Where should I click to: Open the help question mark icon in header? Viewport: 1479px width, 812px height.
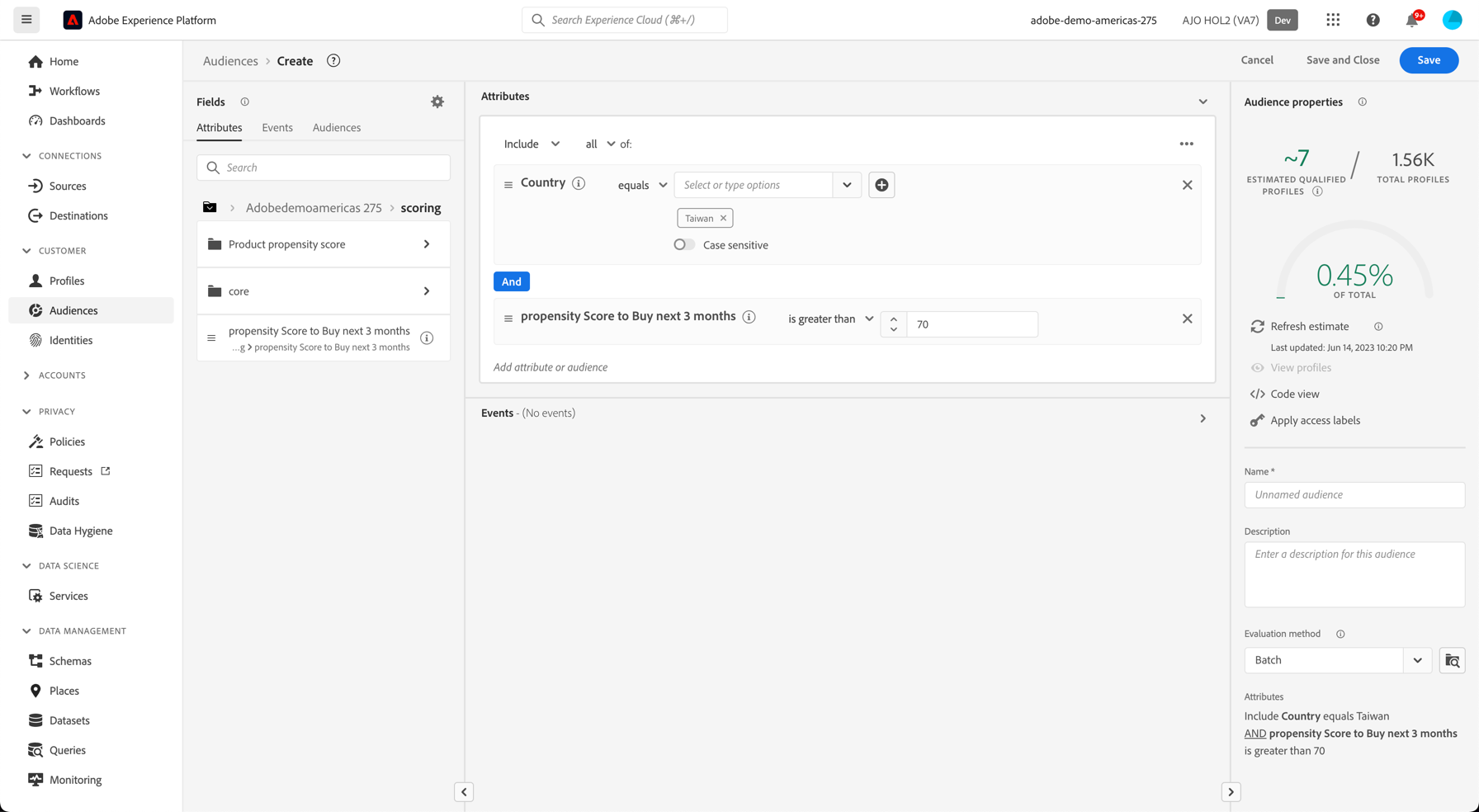coord(1373,20)
